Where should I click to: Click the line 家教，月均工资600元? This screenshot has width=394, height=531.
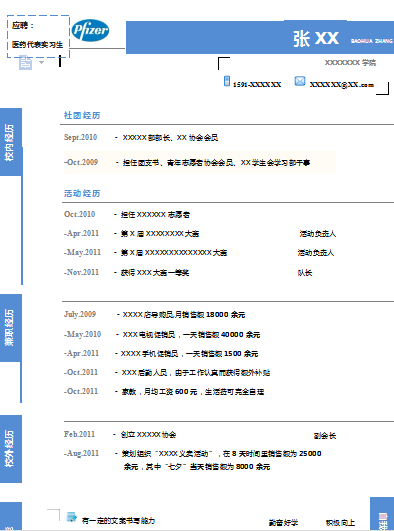pos(192,392)
